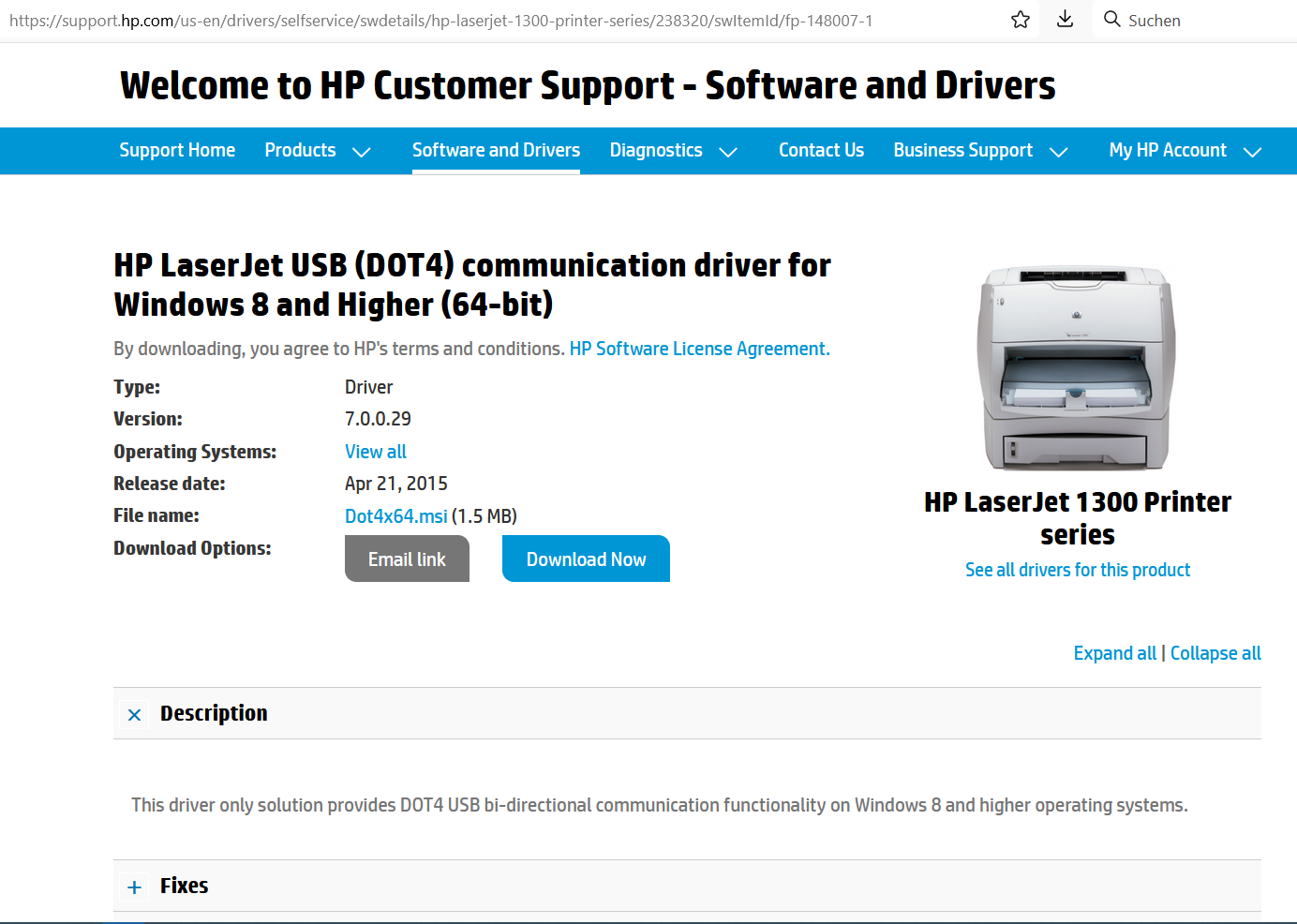Click the browser address bar URL
The height and width of the screenshot is (924, 1297).
[440, 21]
